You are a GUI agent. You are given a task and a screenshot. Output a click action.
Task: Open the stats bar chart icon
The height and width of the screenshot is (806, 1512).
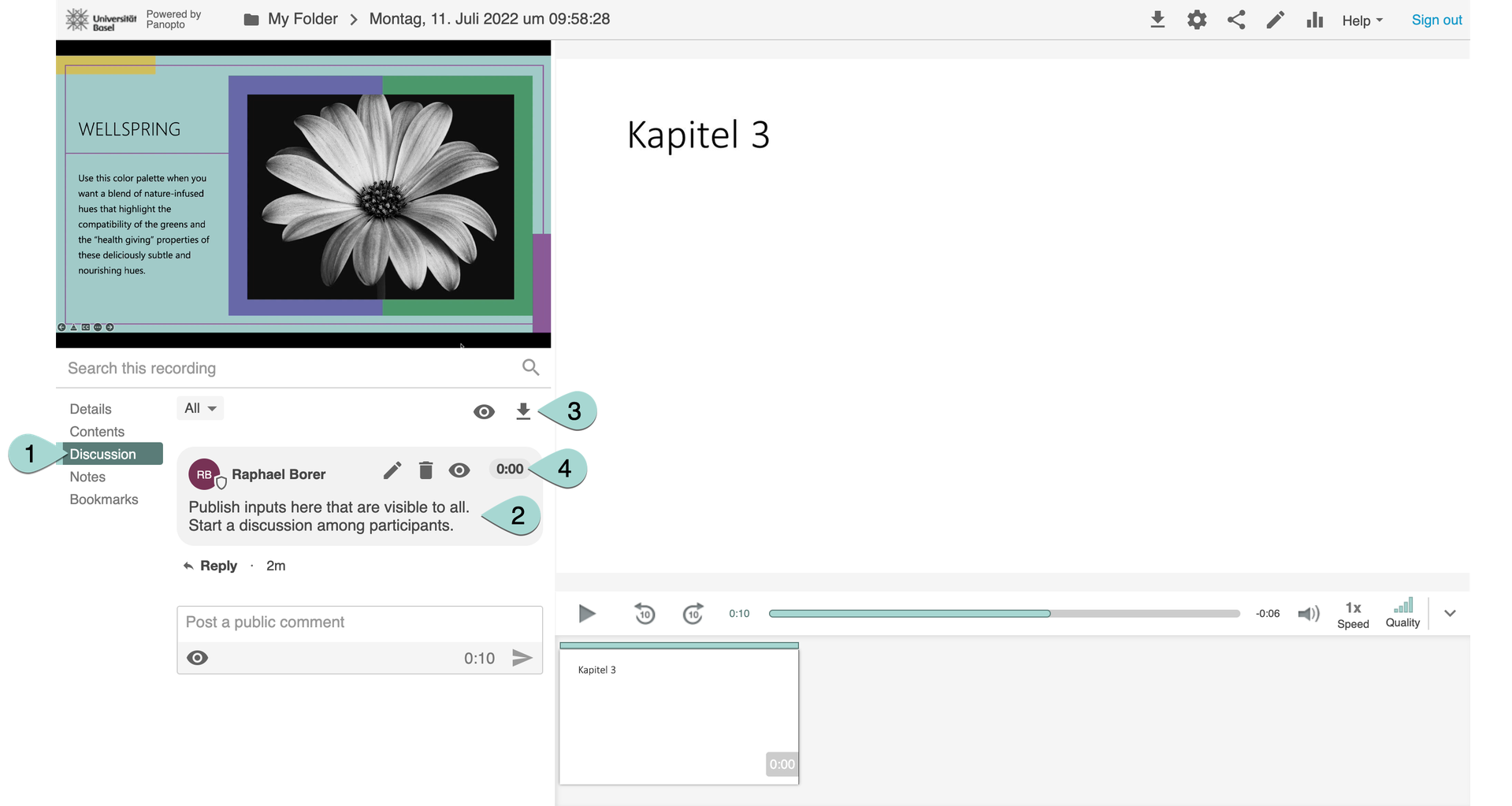[1314, 20]
